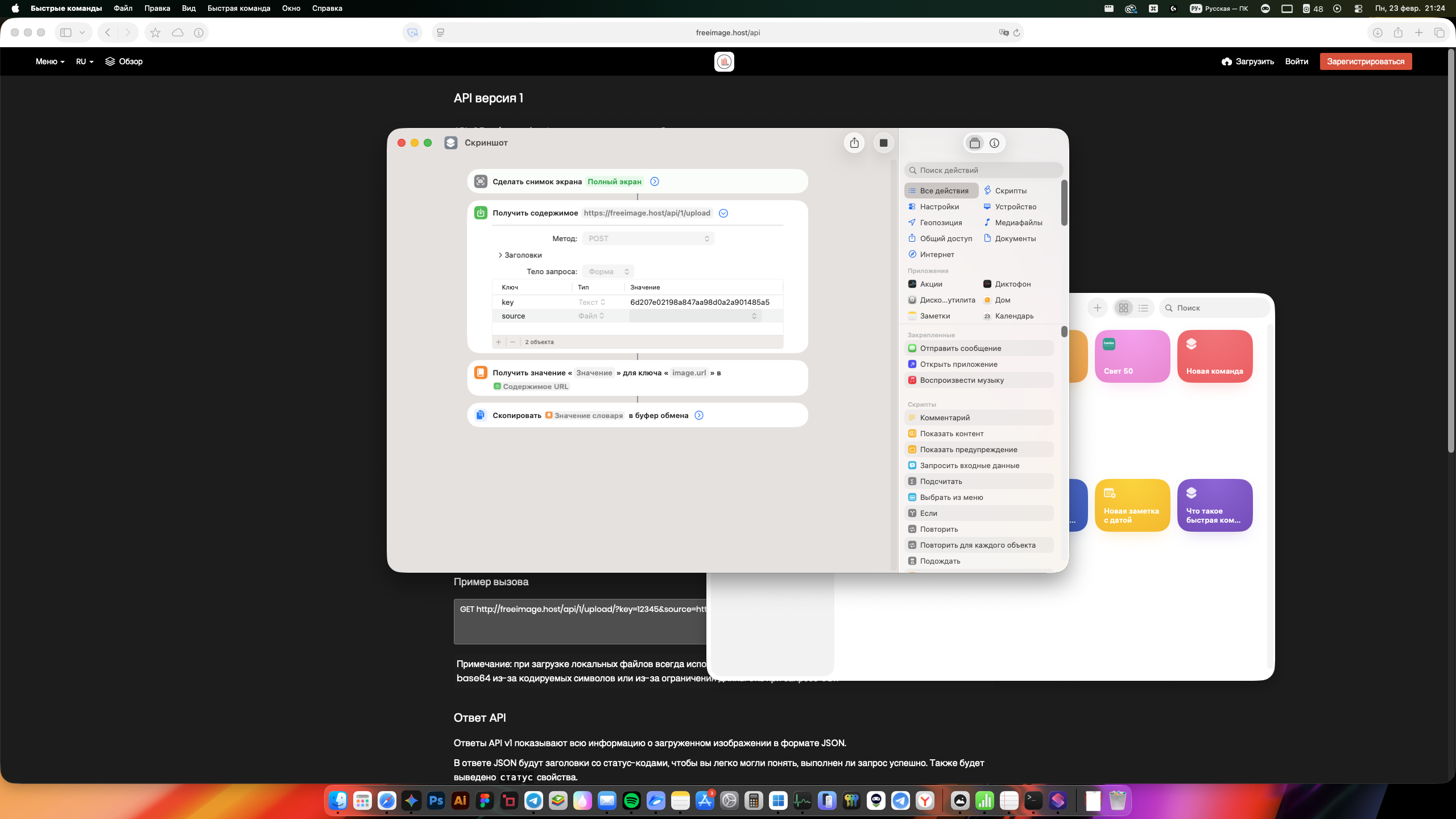This screenshot has height=819, width=1456.
Task: Open Photoshop from the dock
Action: 436,801
